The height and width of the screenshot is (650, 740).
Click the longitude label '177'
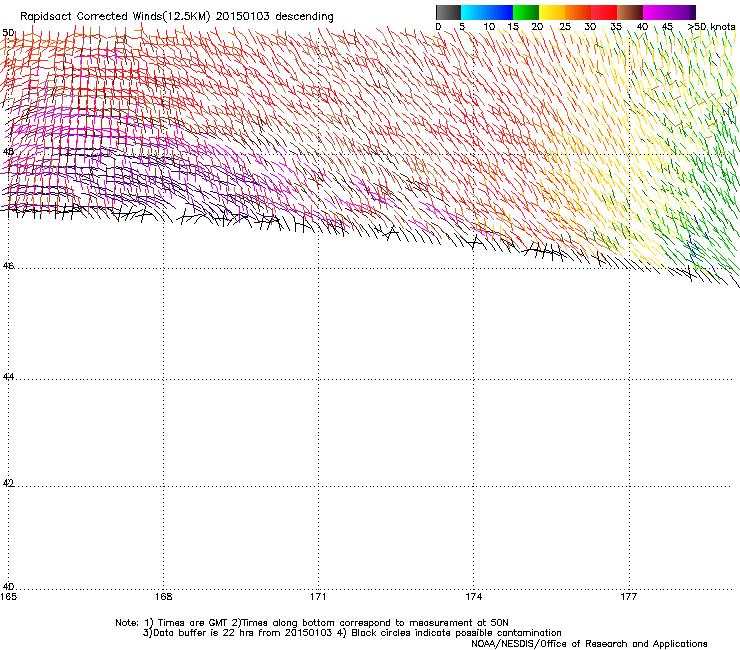tap(628, 597)
